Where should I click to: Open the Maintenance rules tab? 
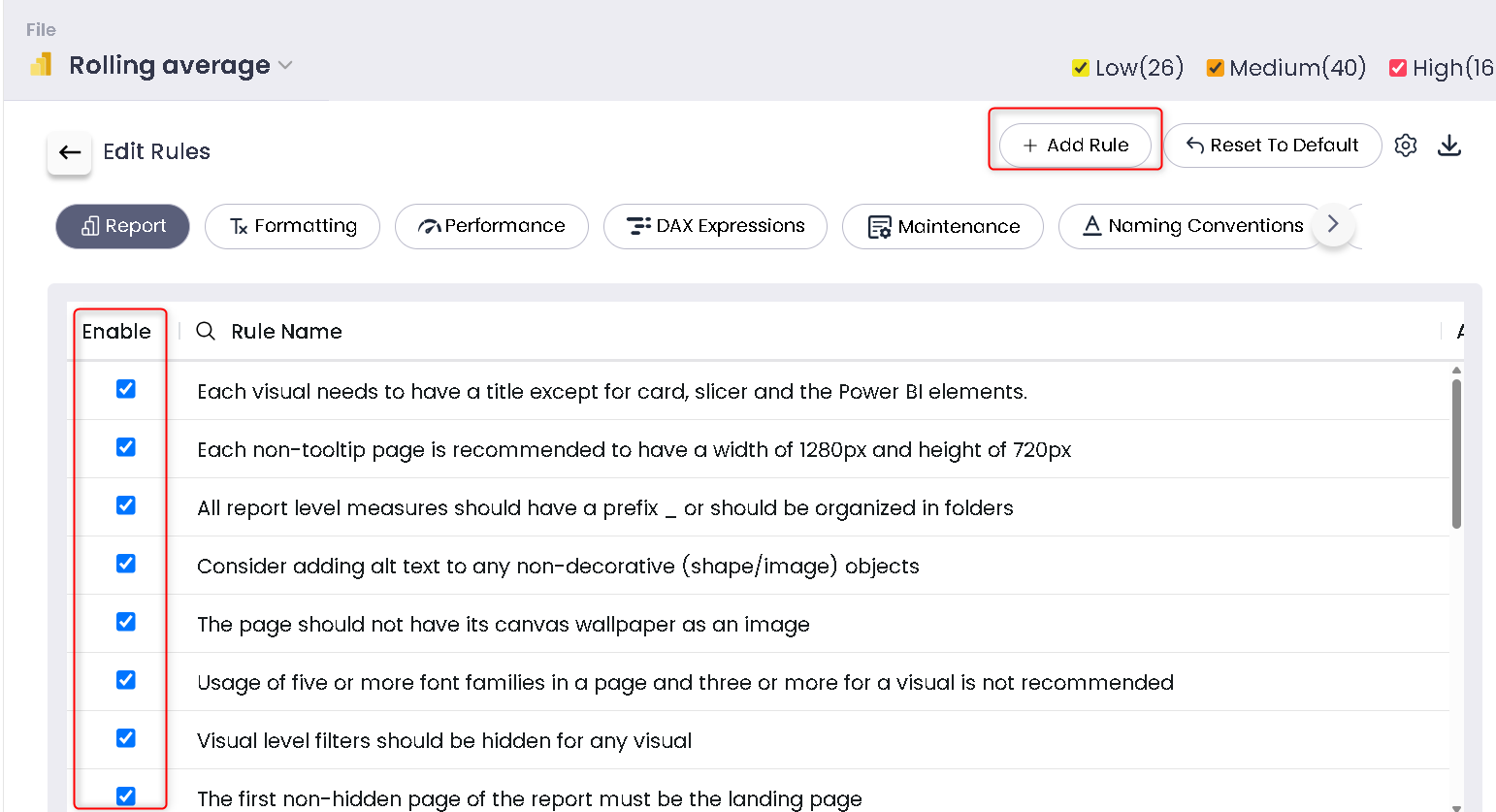[942, 226]
